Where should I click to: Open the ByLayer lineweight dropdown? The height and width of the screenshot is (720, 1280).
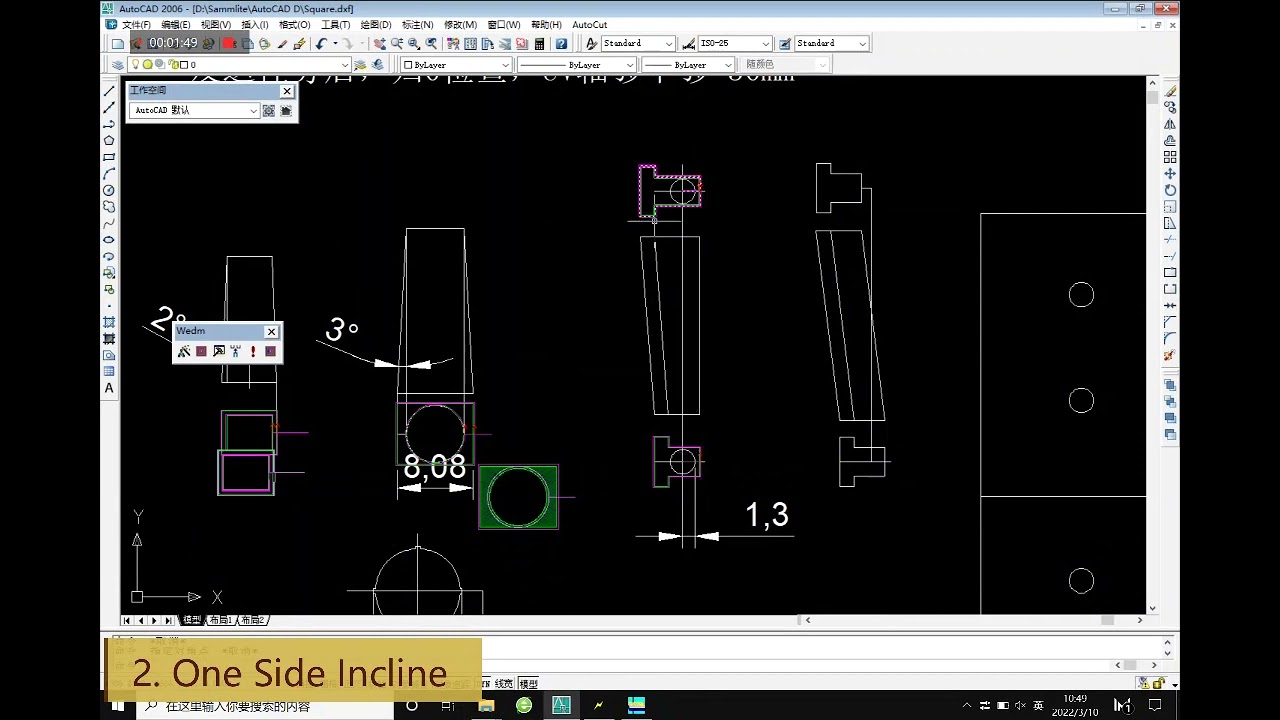pos(727,65)
